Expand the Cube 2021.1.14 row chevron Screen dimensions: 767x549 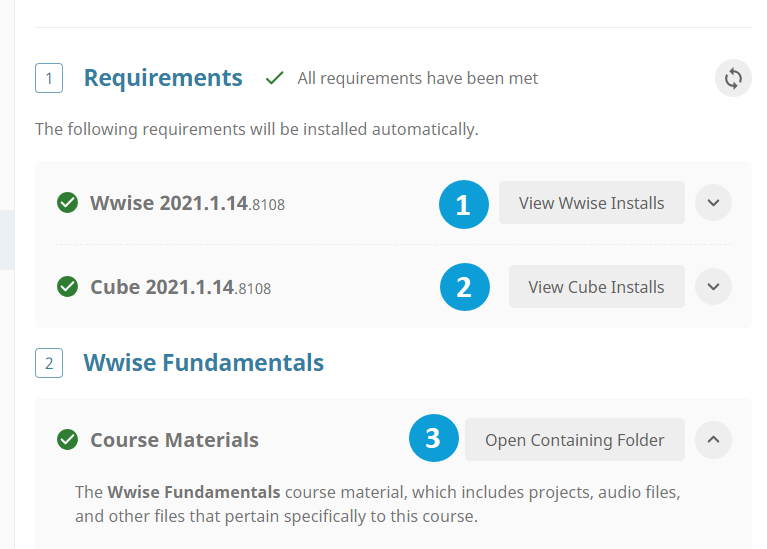[x=713, y=287]
